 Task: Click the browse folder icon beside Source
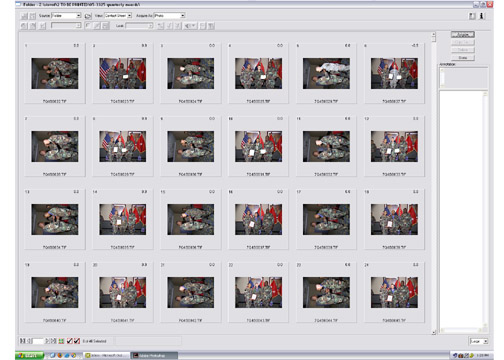point(88,16)
